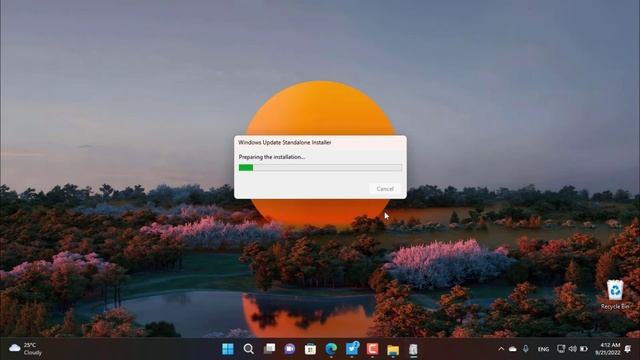This screenshot has width=640, height=360.
Task: Open the Twitter taskbar app
Action: [x=352, y=349]
